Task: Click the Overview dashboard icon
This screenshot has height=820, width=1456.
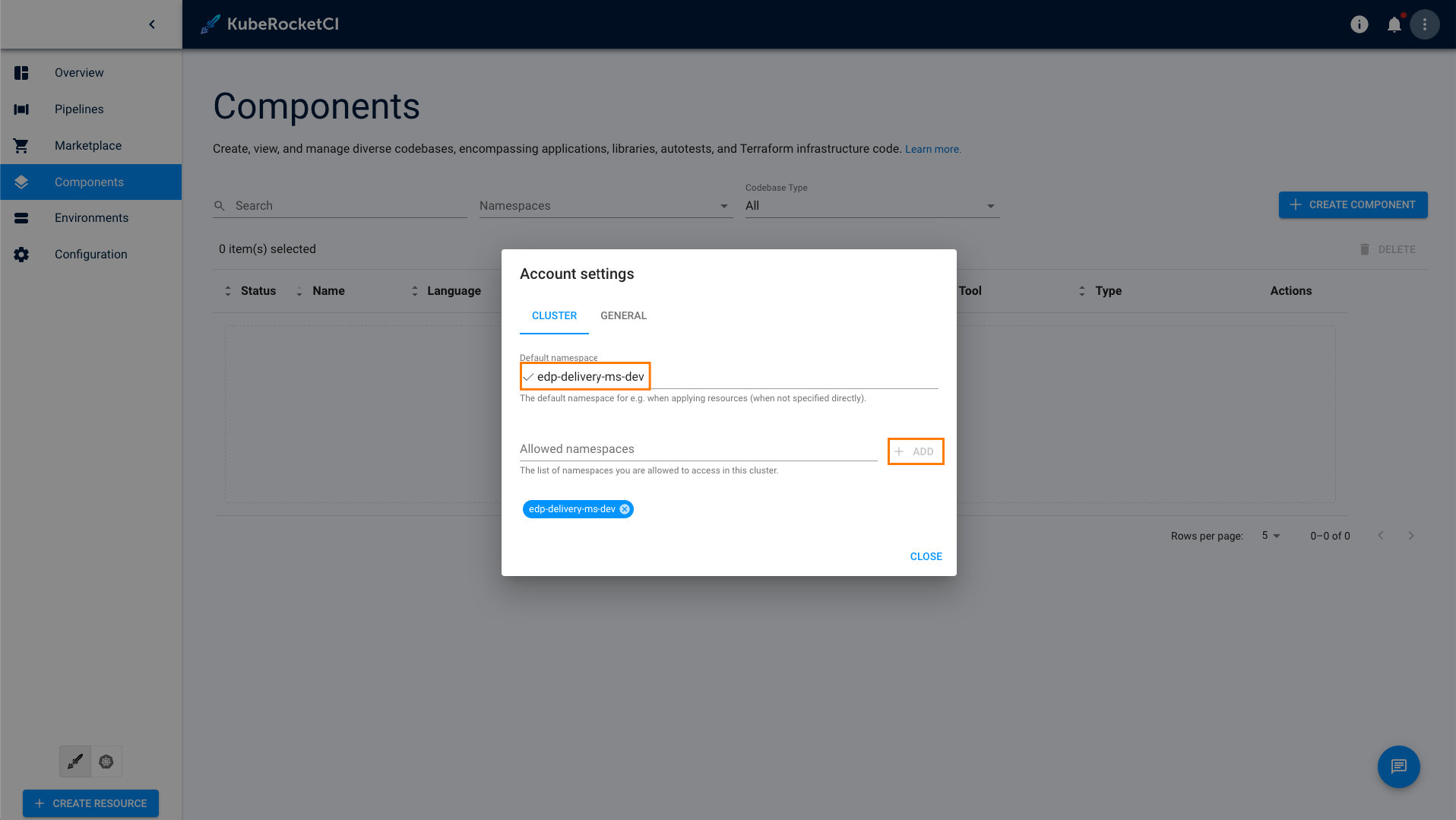Action: coord(21,73)
